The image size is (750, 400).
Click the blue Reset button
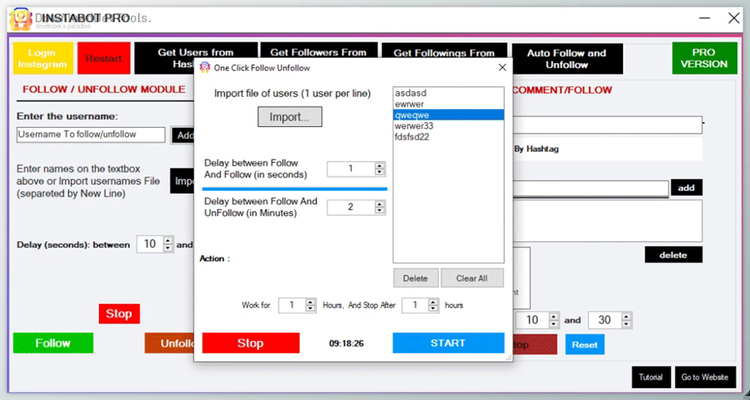click(x=585, y=344)
